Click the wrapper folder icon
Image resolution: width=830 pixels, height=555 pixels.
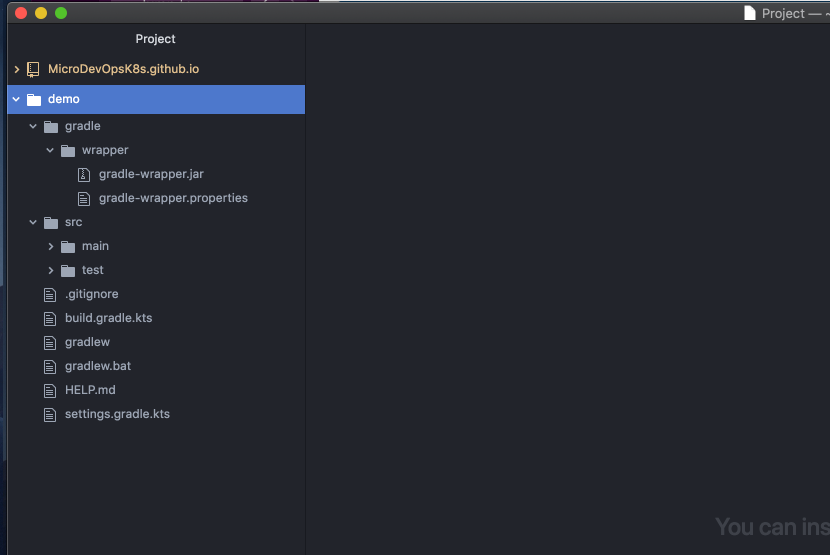[68, 151]
